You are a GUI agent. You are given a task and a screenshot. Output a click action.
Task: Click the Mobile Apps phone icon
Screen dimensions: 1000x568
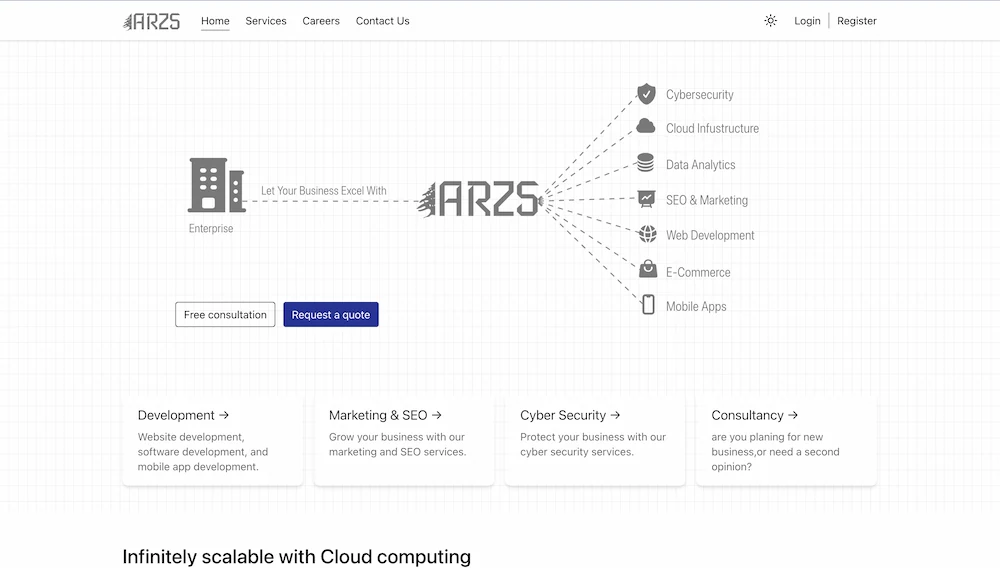(x=648, y=305)
